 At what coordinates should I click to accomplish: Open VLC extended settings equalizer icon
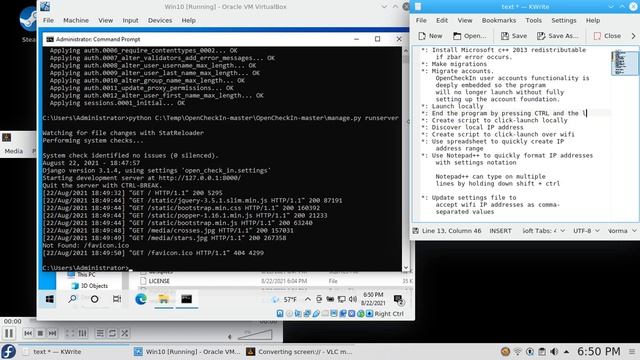coord(82,333)
